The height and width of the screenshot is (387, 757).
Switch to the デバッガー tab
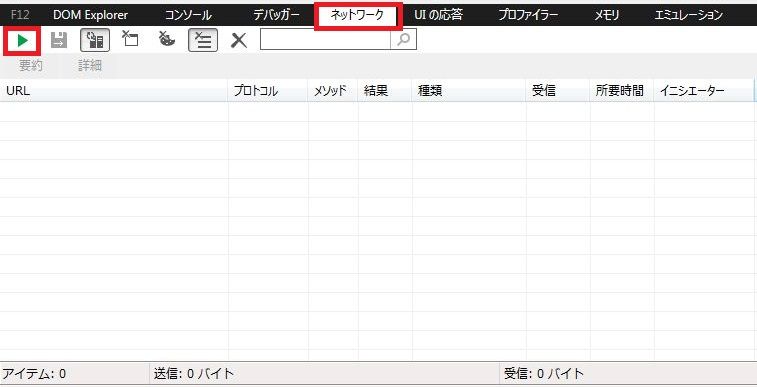pyautogui.click(x=277, y=15)
